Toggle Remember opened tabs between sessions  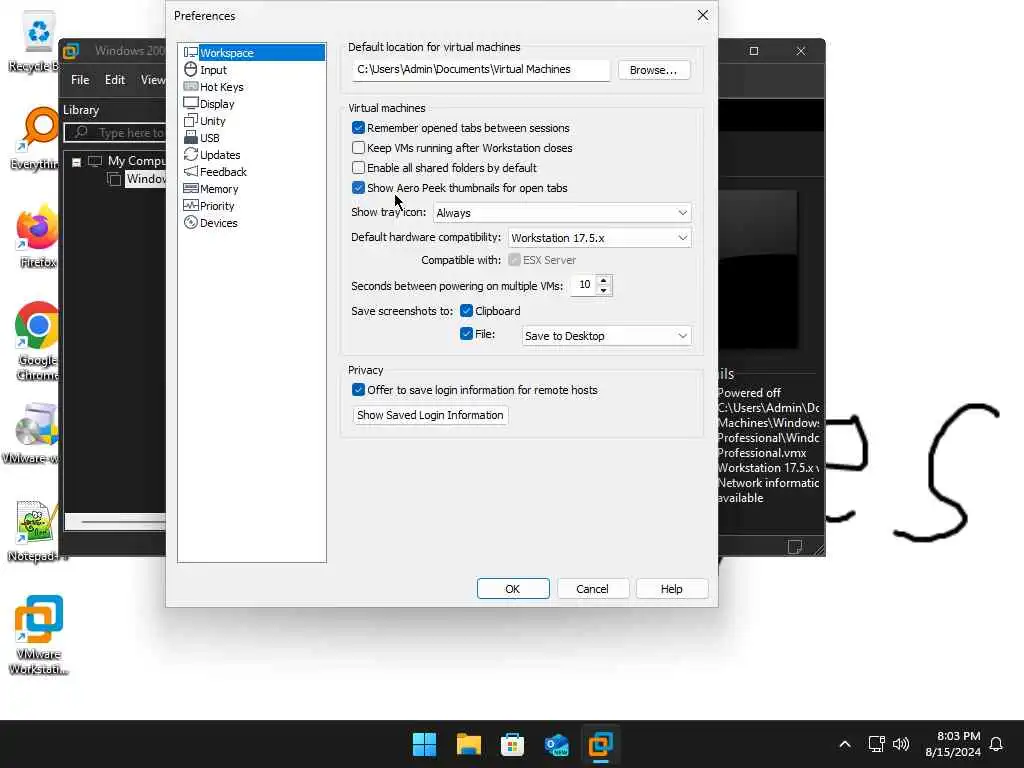[x=358, y=128]
